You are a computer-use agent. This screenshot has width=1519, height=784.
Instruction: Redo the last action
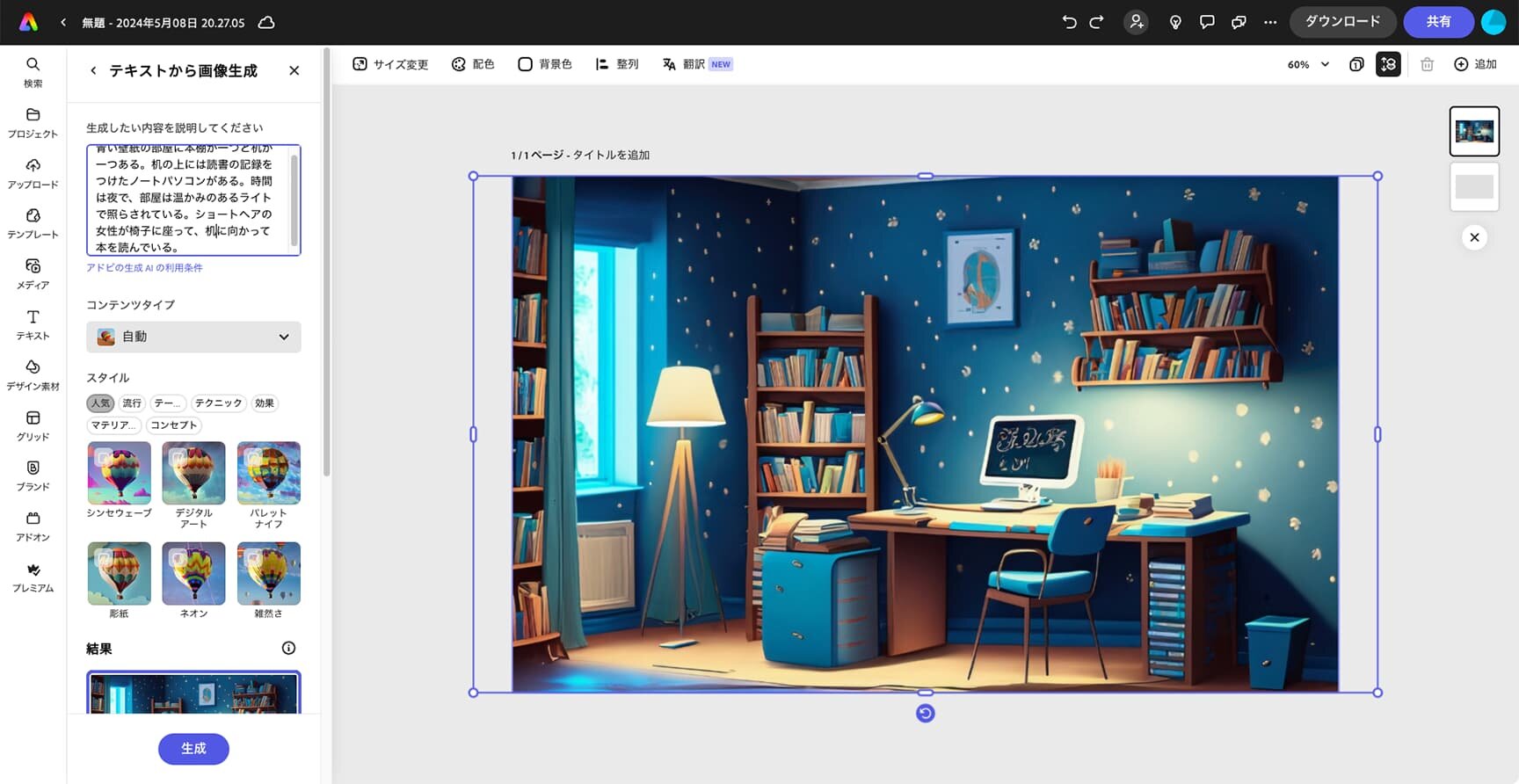tap(1096, 22)
